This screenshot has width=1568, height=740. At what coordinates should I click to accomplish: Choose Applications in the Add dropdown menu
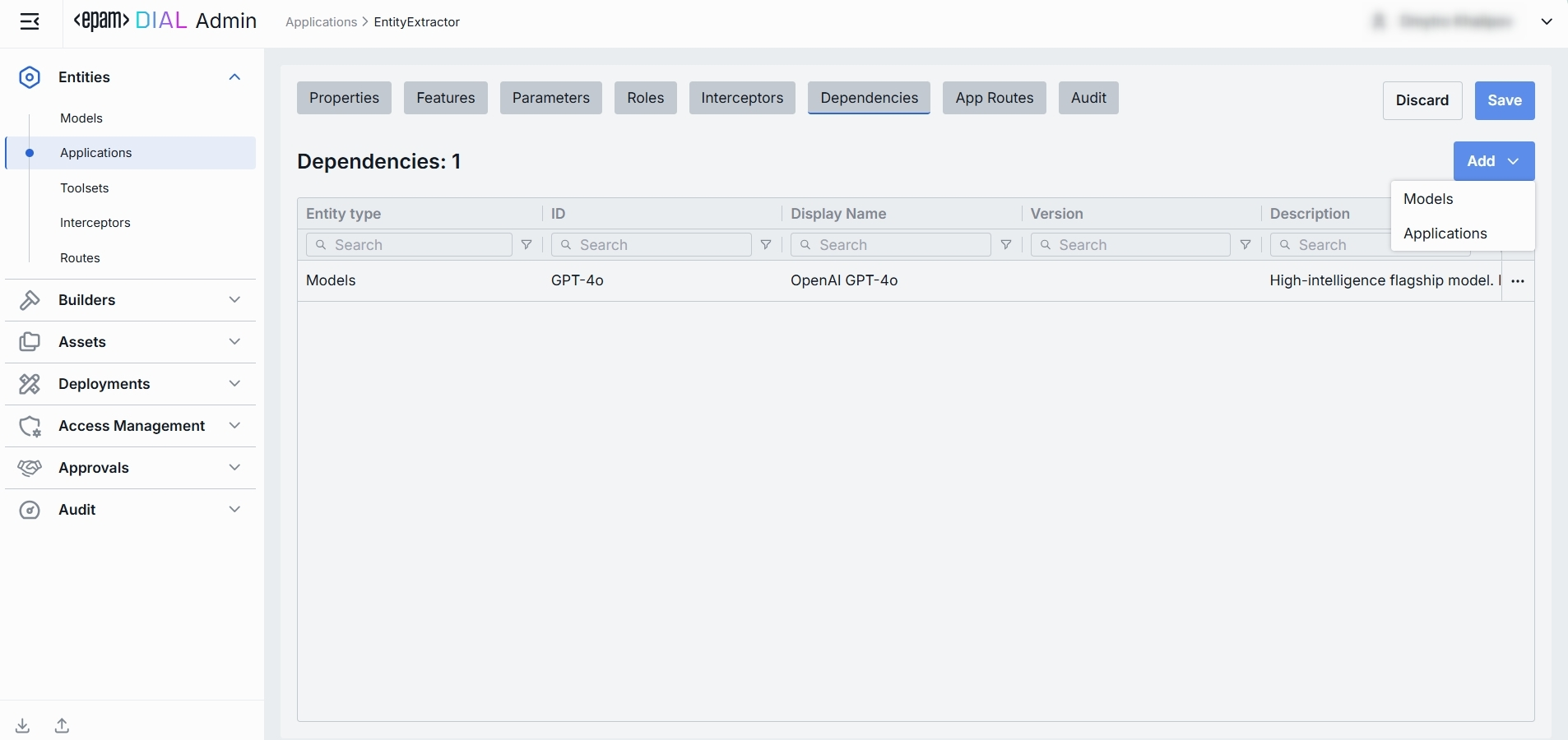pos(1445,234)
